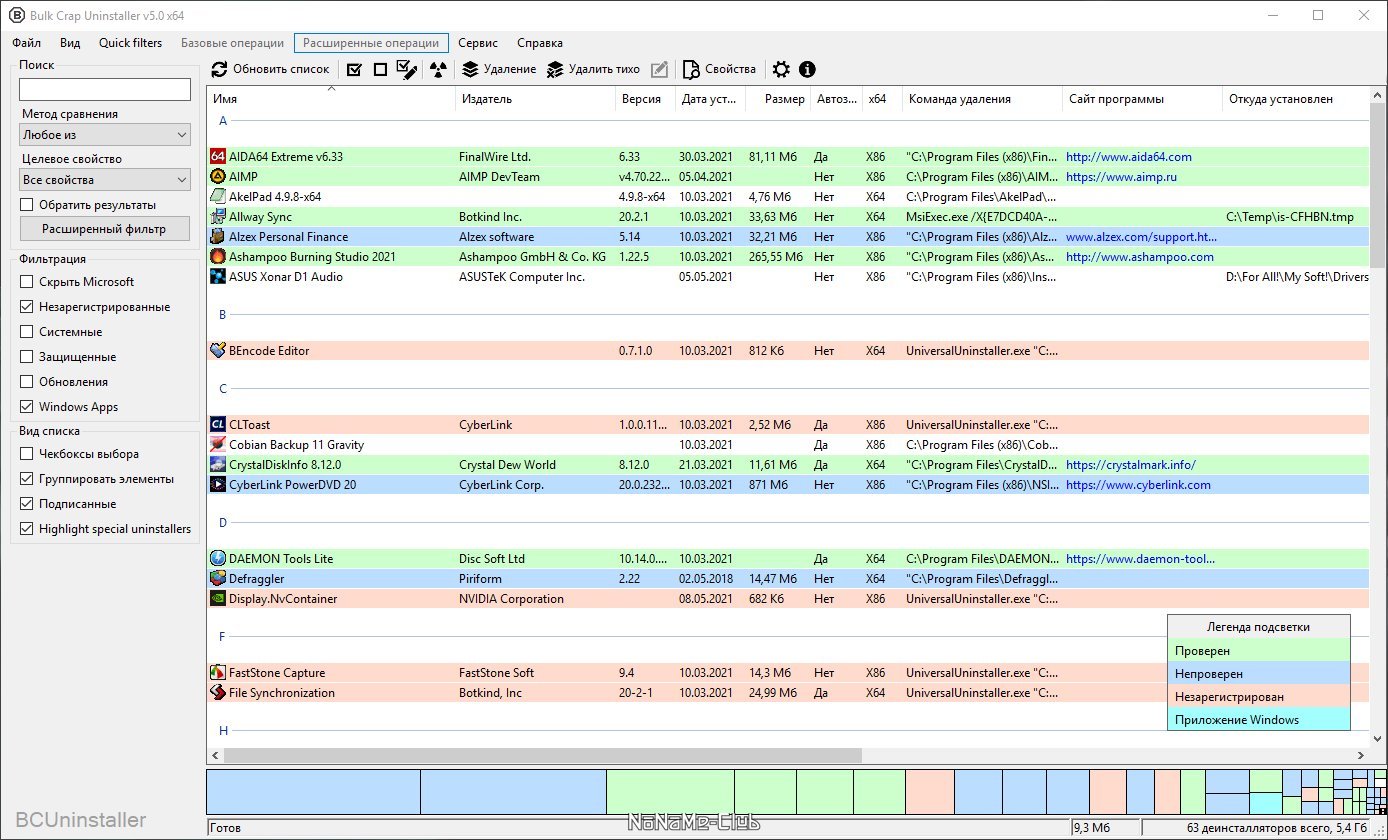Open the Метод сравнения dropdown
The image size is (1388, 840).
[105, 135]
